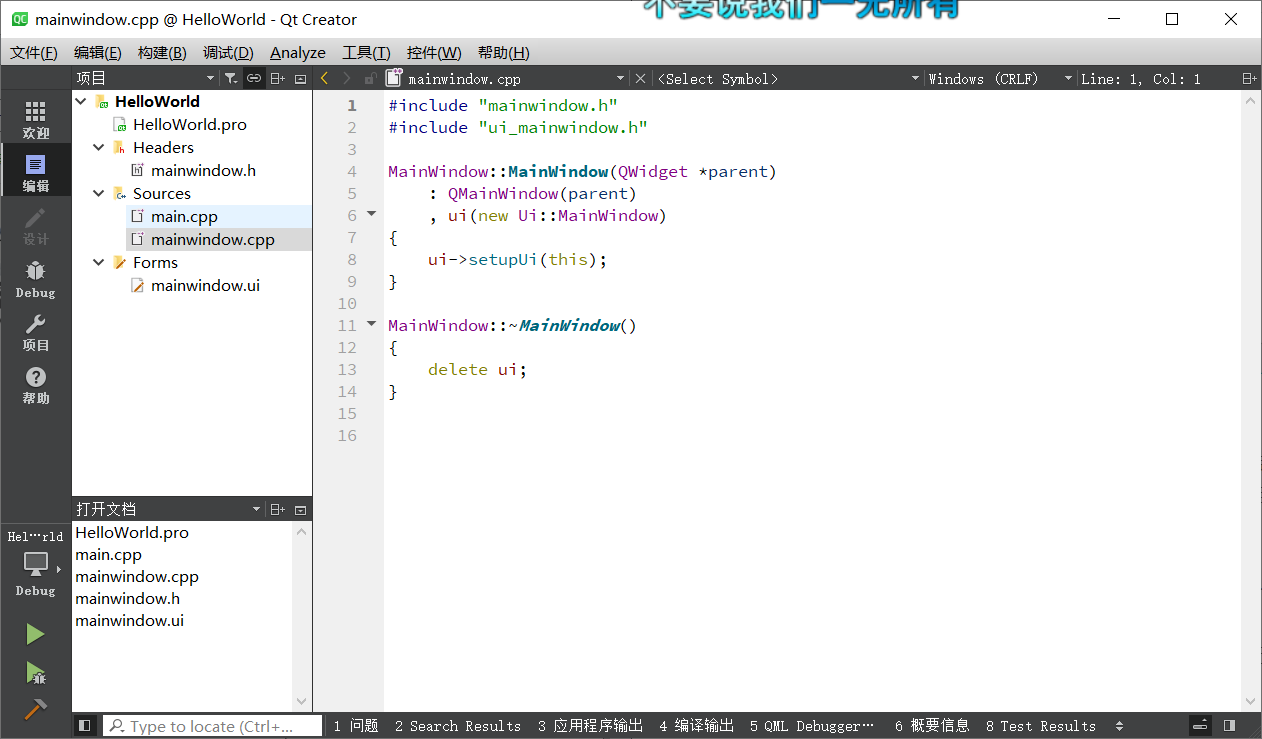This screenshot has width=1262, height=739.
Task: Close the 打开文档 panel
Action: click(301, 509)
